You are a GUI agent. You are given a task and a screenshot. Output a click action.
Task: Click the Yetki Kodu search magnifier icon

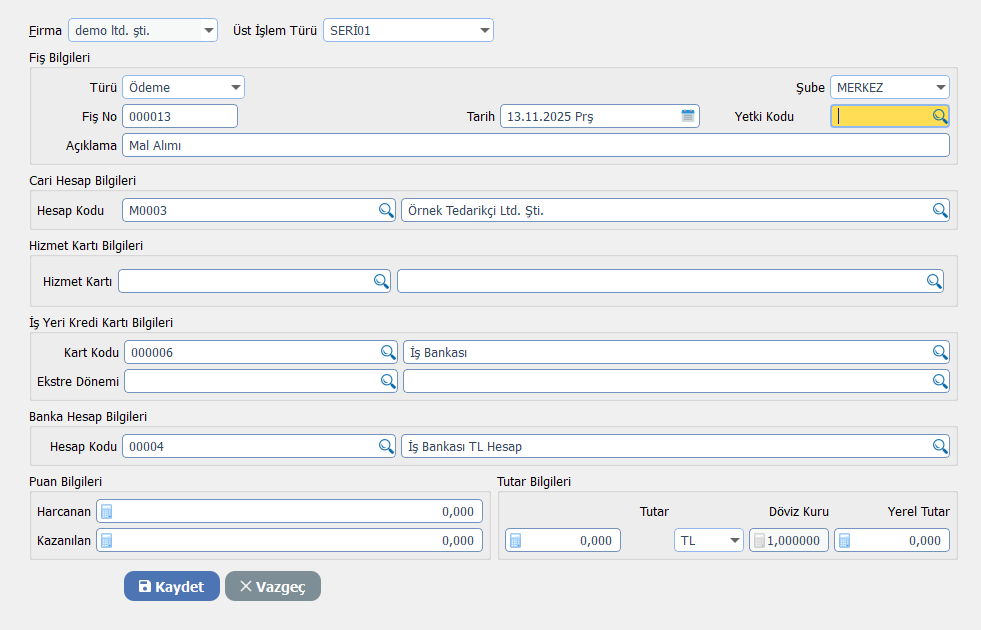(x=939, y=116)
